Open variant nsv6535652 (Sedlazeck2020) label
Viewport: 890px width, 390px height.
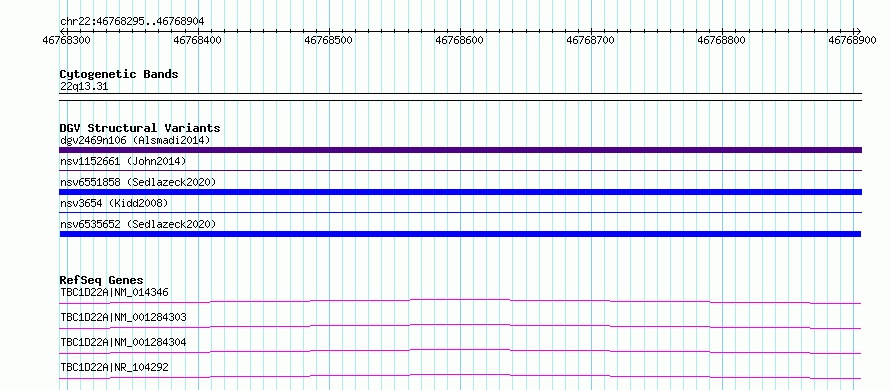pos(138,224)
